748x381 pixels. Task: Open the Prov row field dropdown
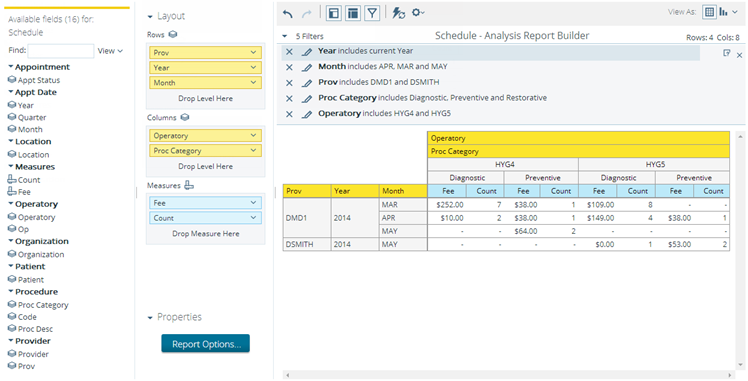(x=253, y=52)
